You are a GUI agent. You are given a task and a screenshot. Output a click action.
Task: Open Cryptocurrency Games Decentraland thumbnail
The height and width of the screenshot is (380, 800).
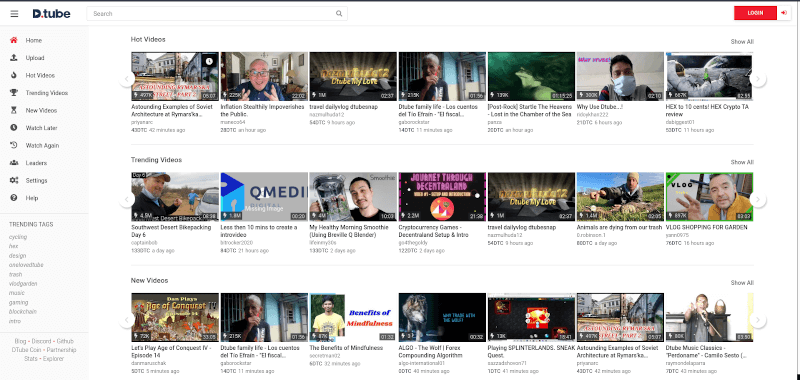[442, 196]
